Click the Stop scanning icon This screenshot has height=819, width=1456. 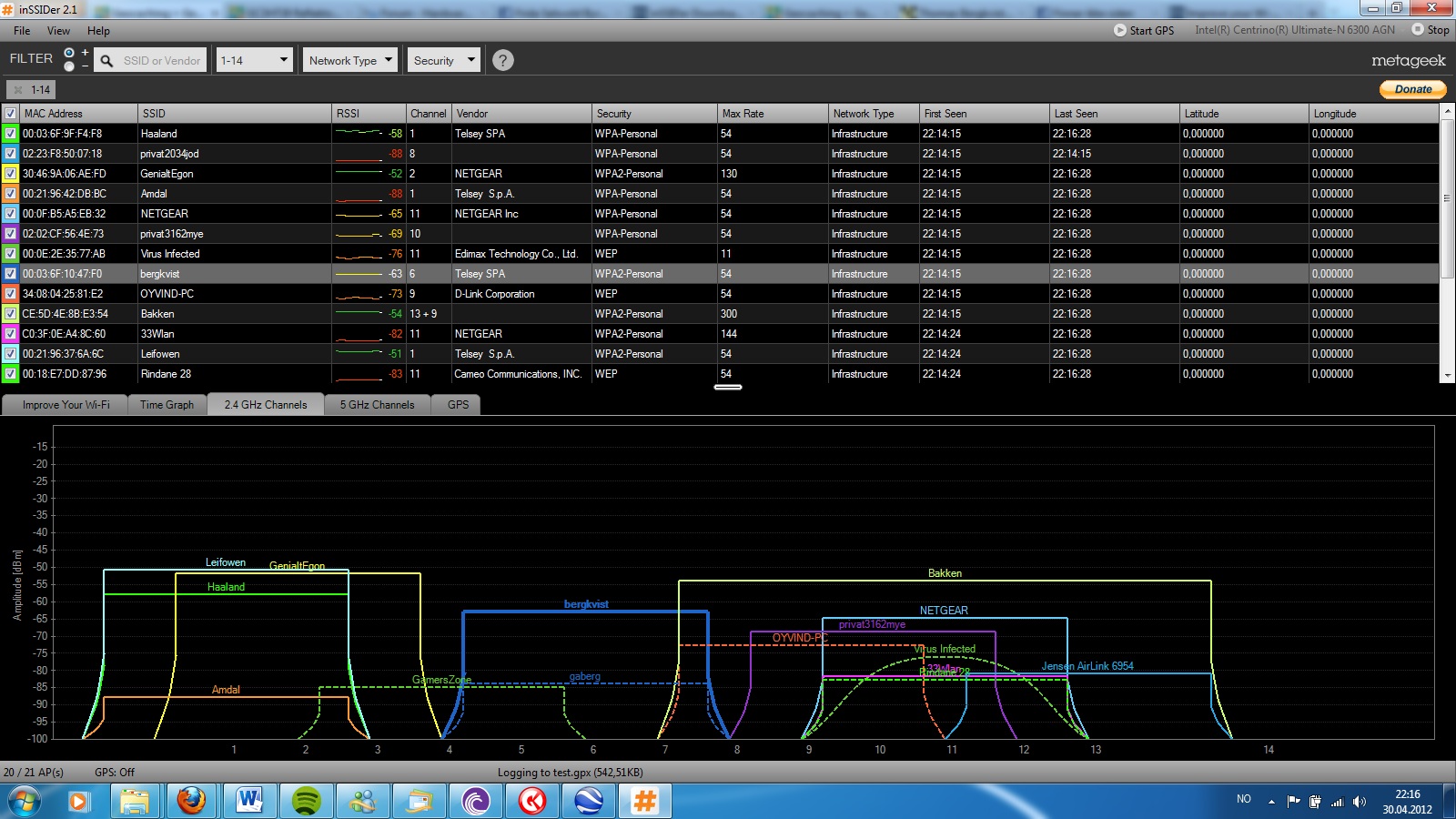(1418, 29)
